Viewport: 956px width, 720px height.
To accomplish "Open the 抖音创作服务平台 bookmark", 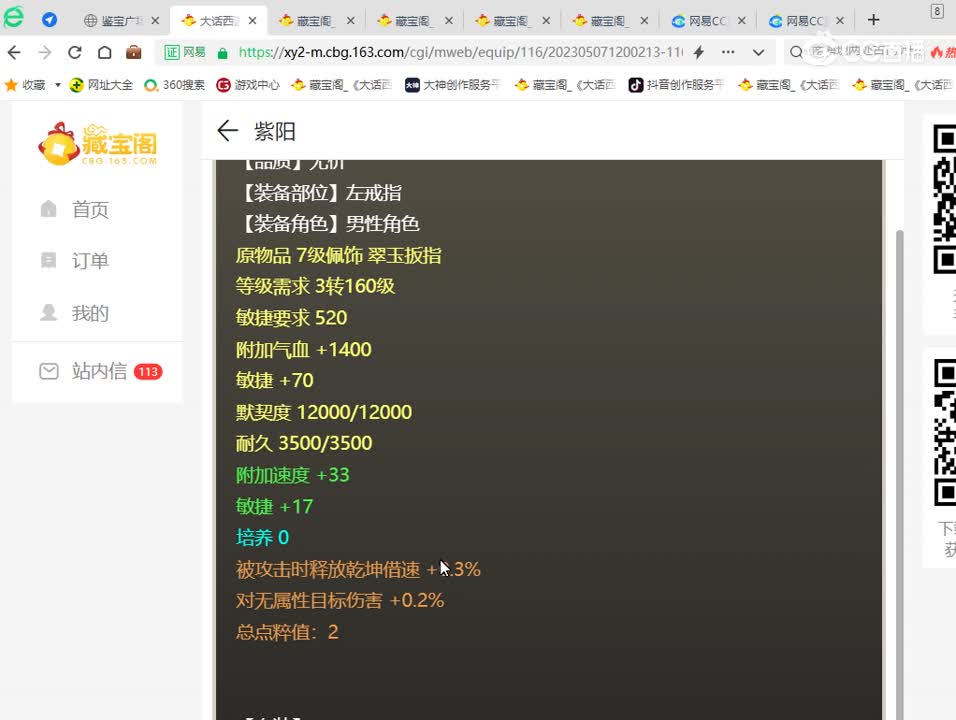I will (x=680, y=85).
